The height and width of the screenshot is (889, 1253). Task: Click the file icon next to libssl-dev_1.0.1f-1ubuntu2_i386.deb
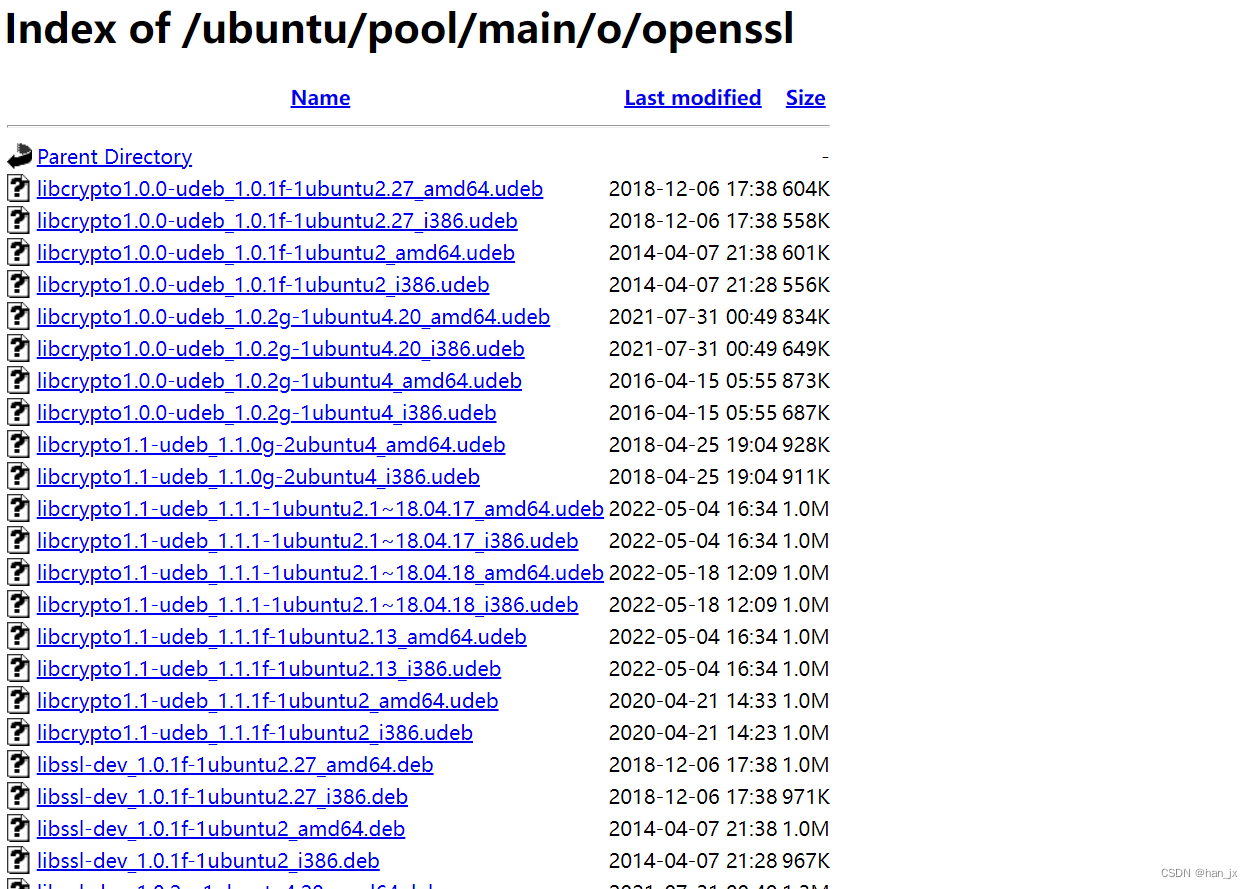click(18, 860)
